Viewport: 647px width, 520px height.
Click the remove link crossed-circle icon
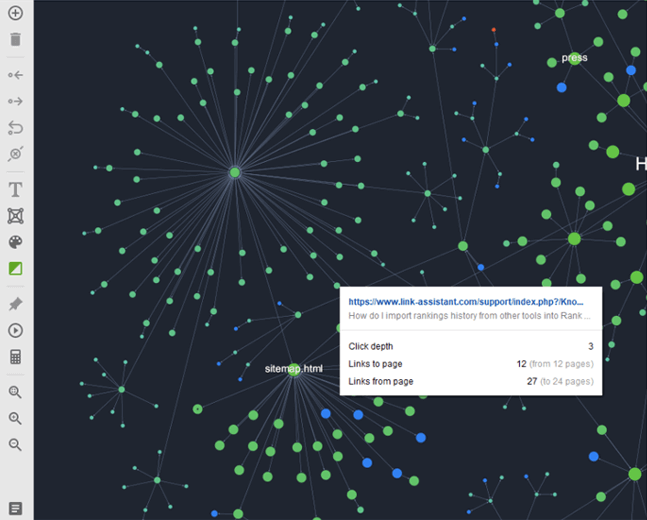(15, 154)
